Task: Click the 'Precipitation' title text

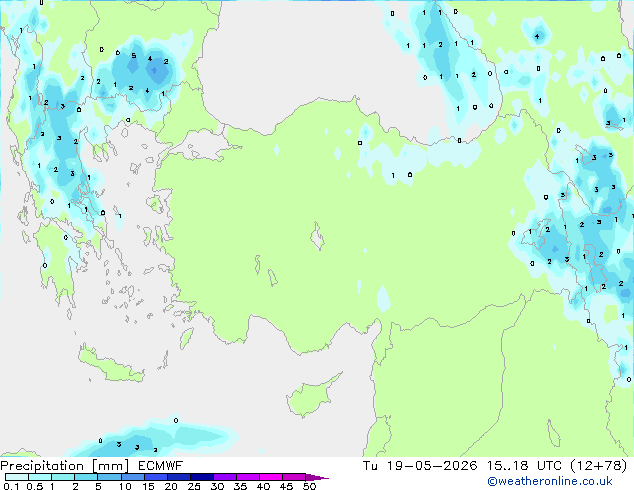Action: 42,466
